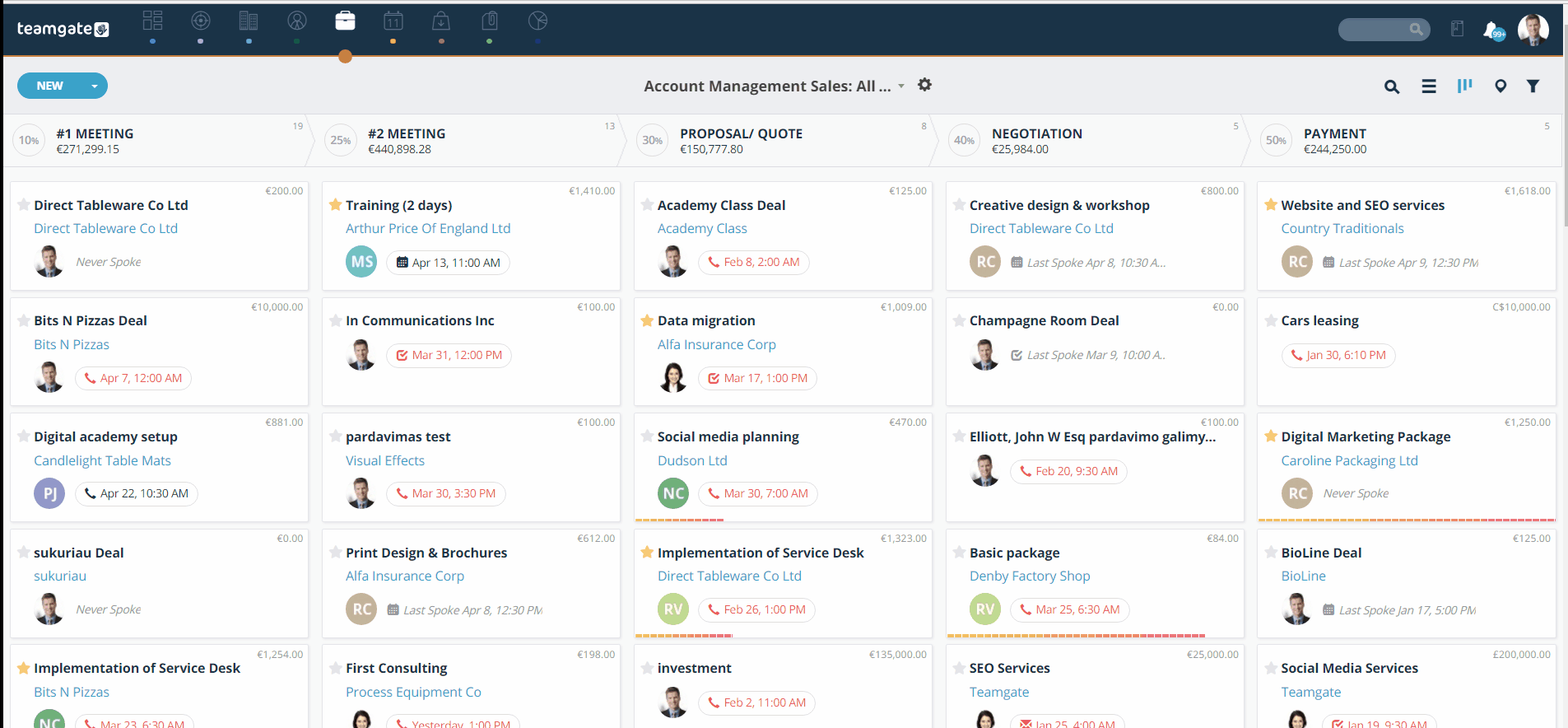Open the Feb 8, 2:00 AM call badge
The height and width of the screenshot is (728, 1568).
point(754,262)
